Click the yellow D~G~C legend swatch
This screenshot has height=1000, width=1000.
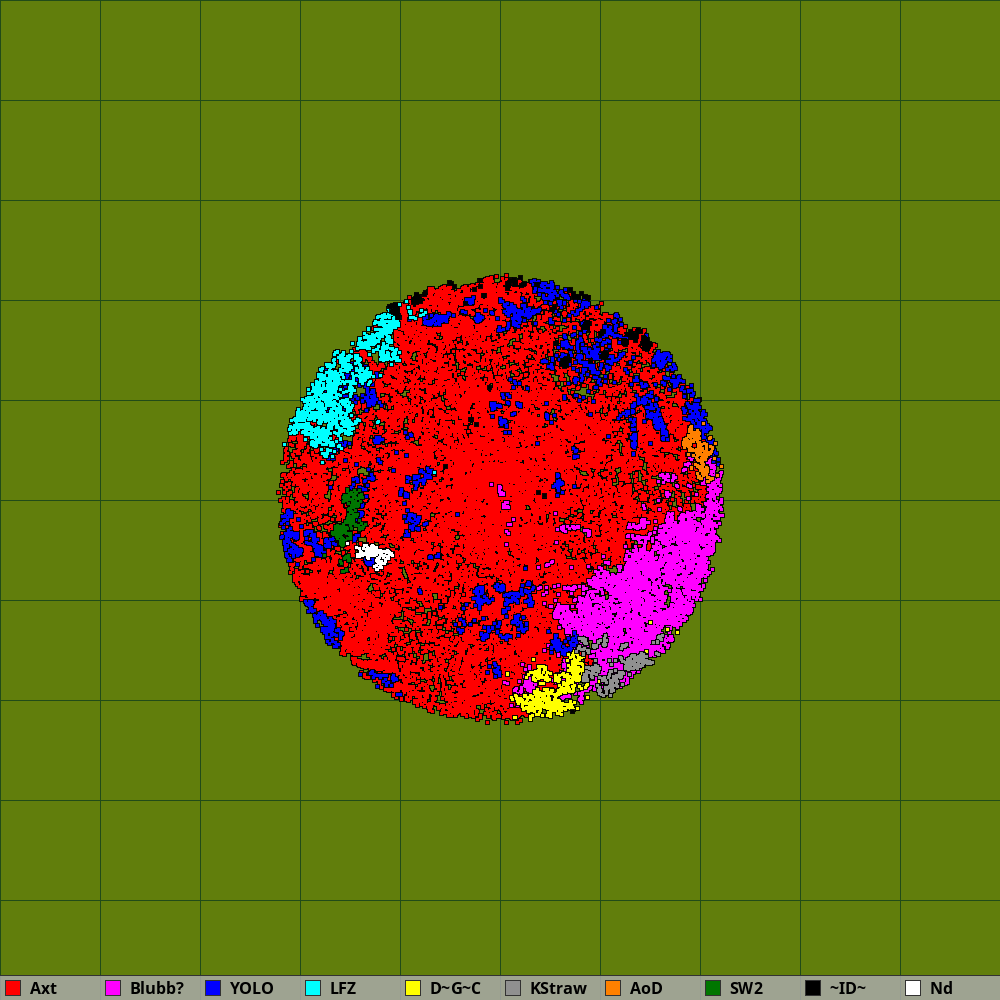pyautogui.click(x=413, y=988)
